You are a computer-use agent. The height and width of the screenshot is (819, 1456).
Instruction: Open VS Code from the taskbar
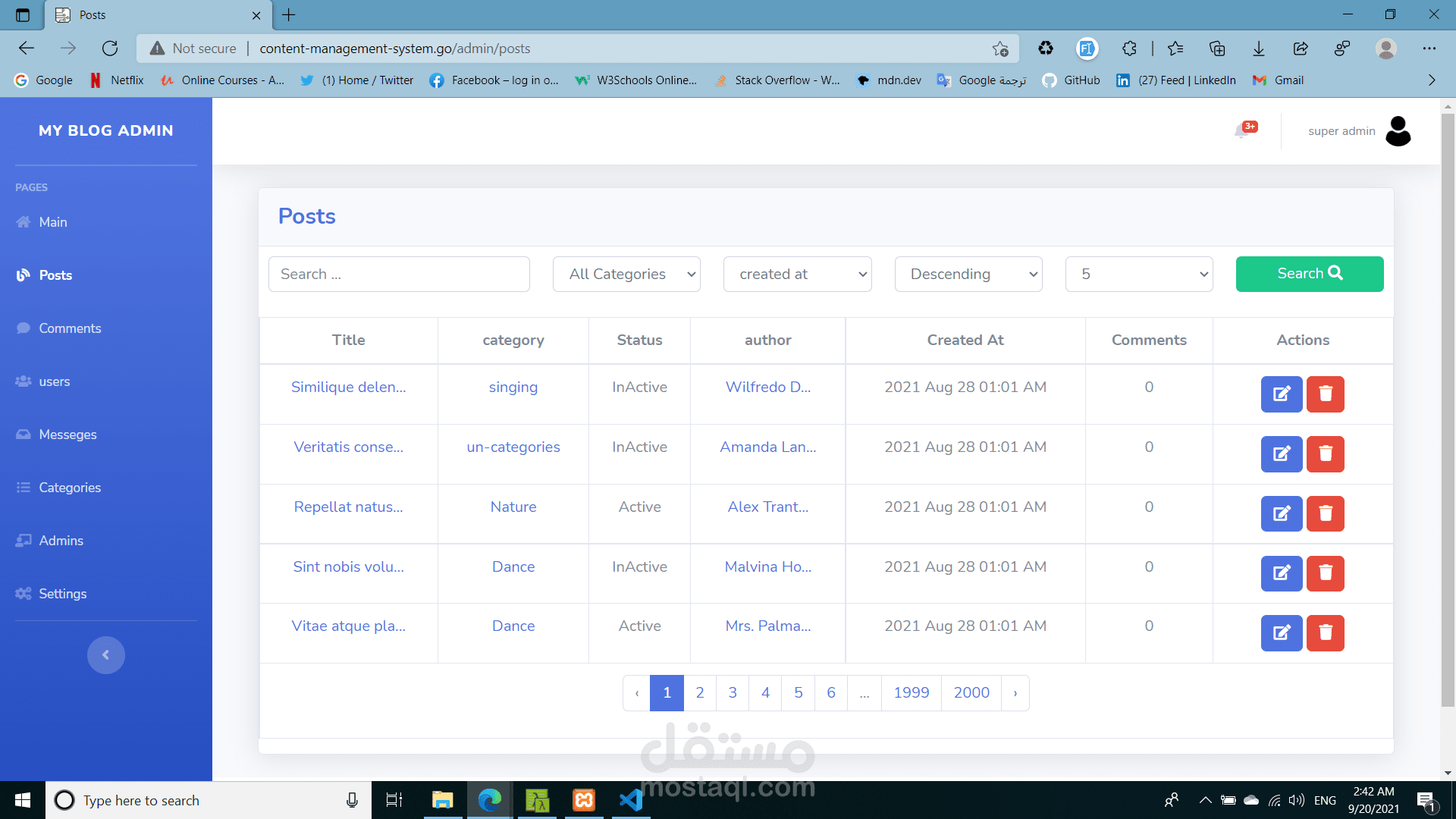click(631, 800)
